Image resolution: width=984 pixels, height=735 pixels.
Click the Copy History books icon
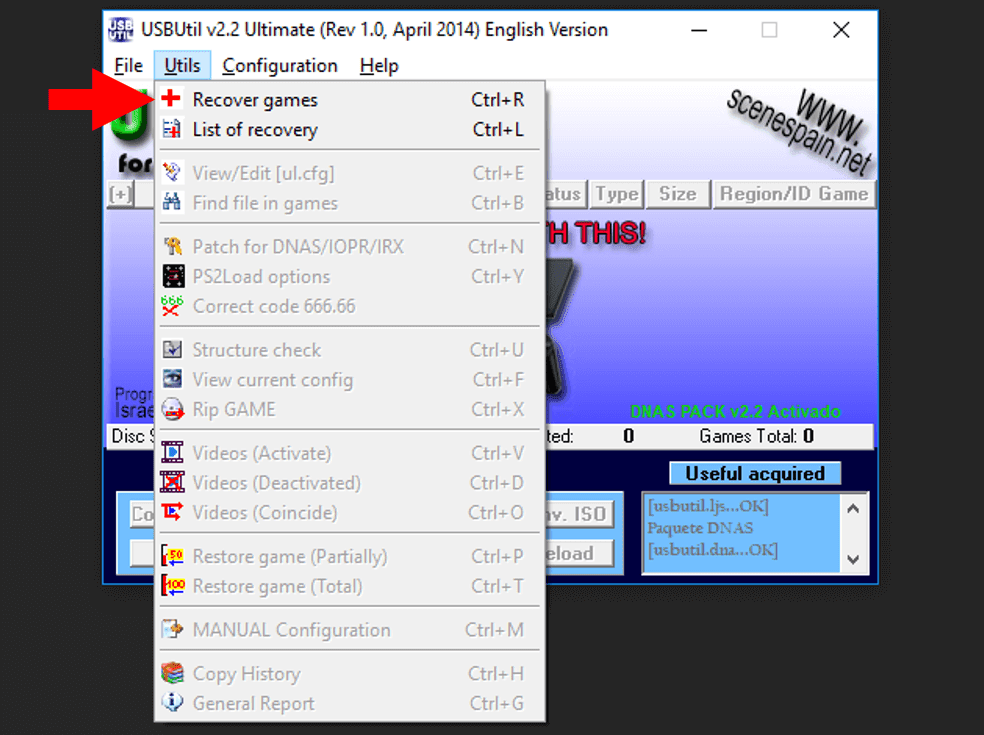pyautogui.click(x=173, y=673)
